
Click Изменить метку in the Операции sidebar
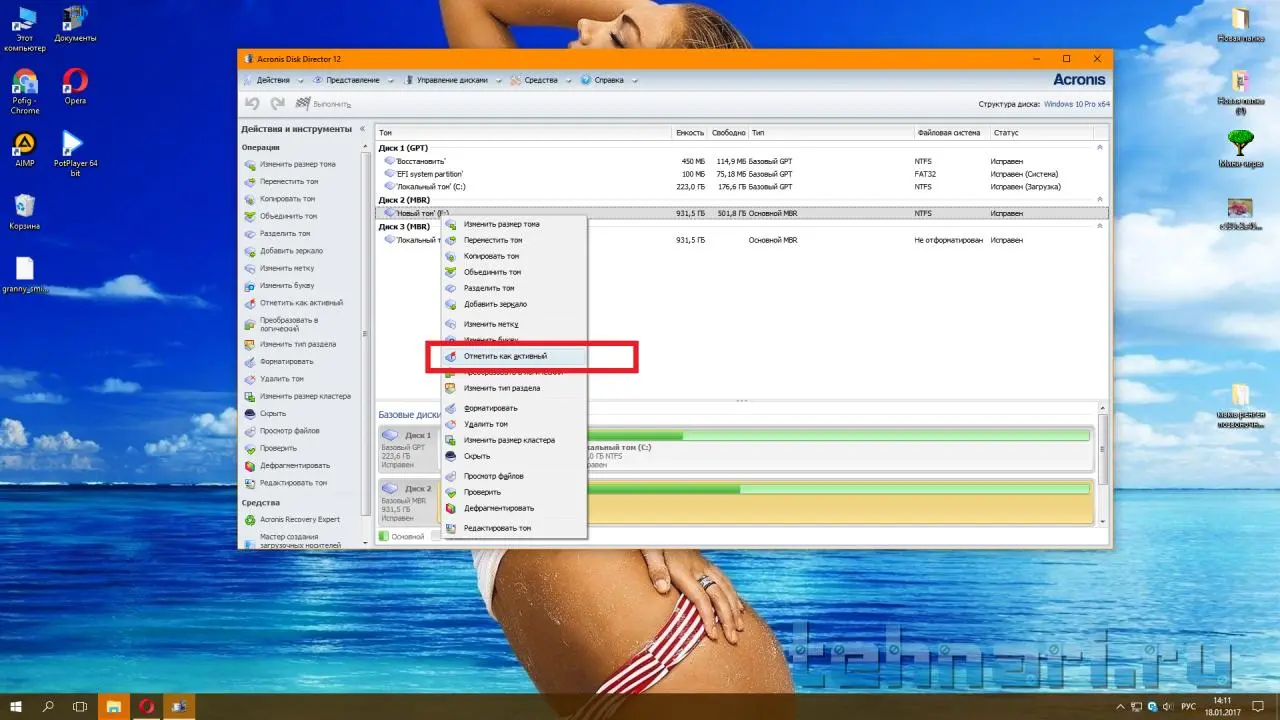[x=279, y=268]
